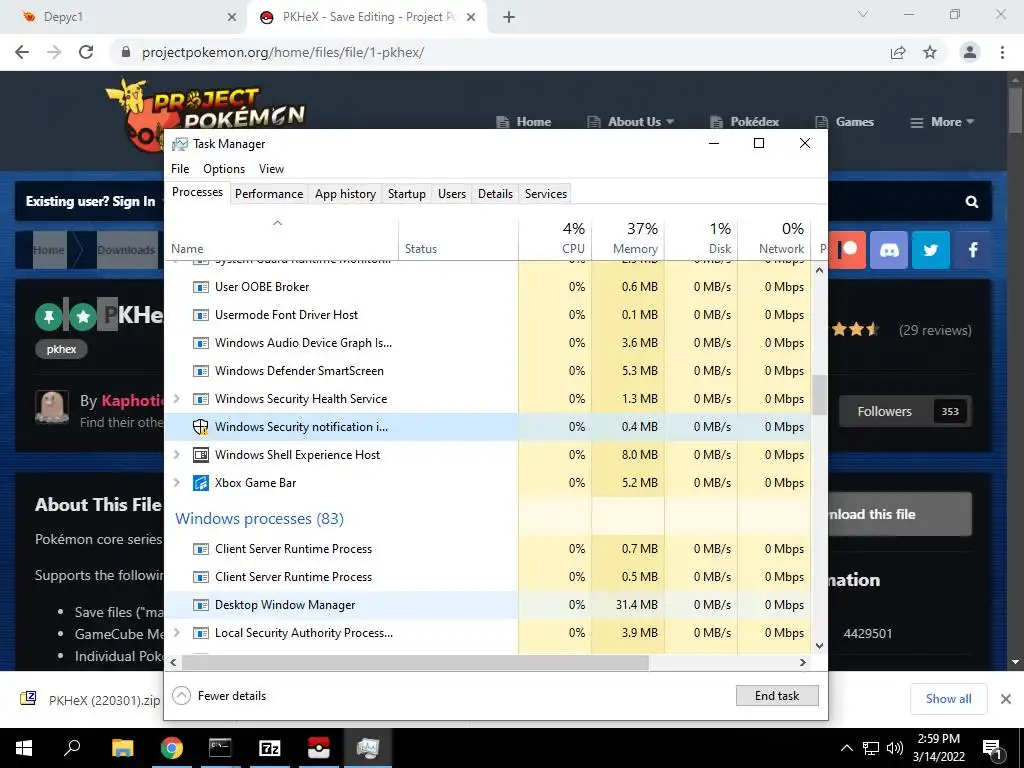Click the network tray icon

coord(871,748)
